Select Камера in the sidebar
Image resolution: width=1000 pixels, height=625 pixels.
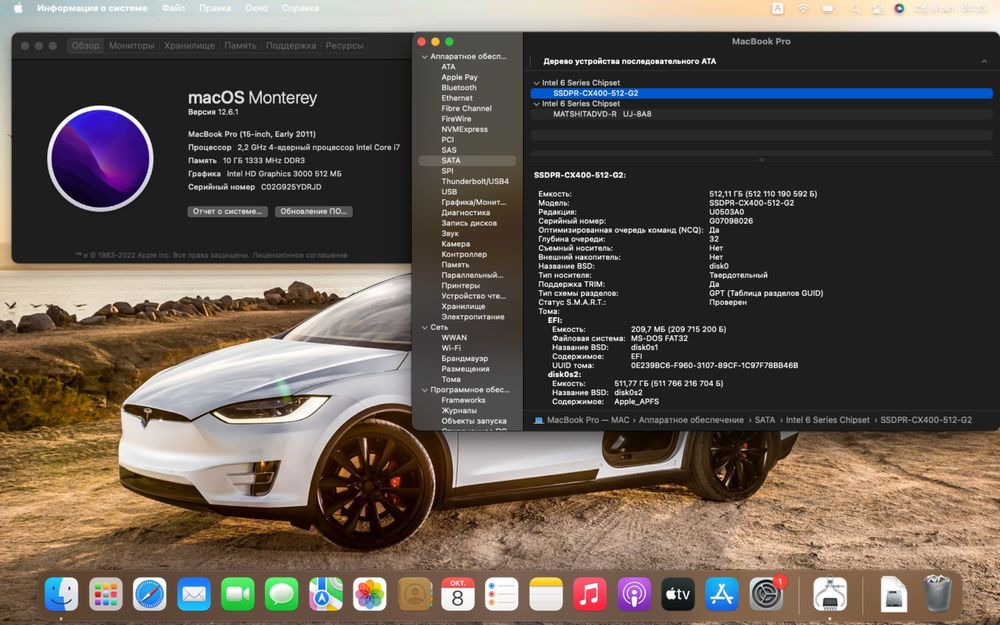455,244
